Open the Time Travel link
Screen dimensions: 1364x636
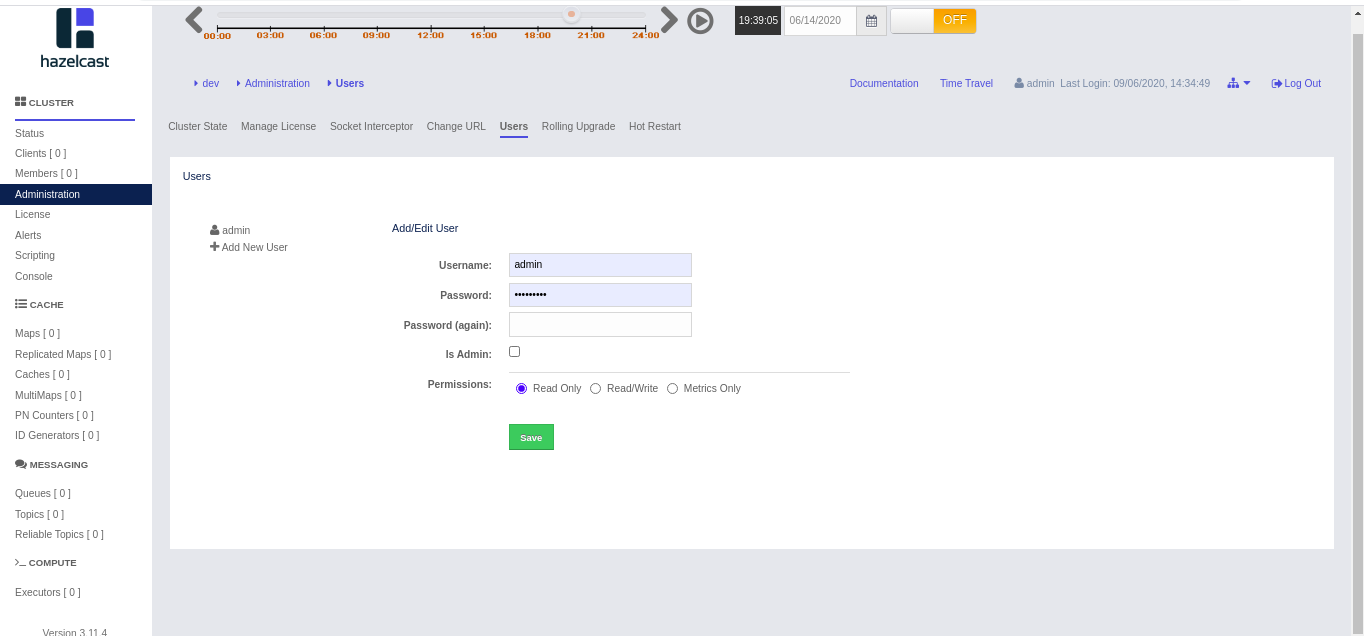click(x=966, y=83)
